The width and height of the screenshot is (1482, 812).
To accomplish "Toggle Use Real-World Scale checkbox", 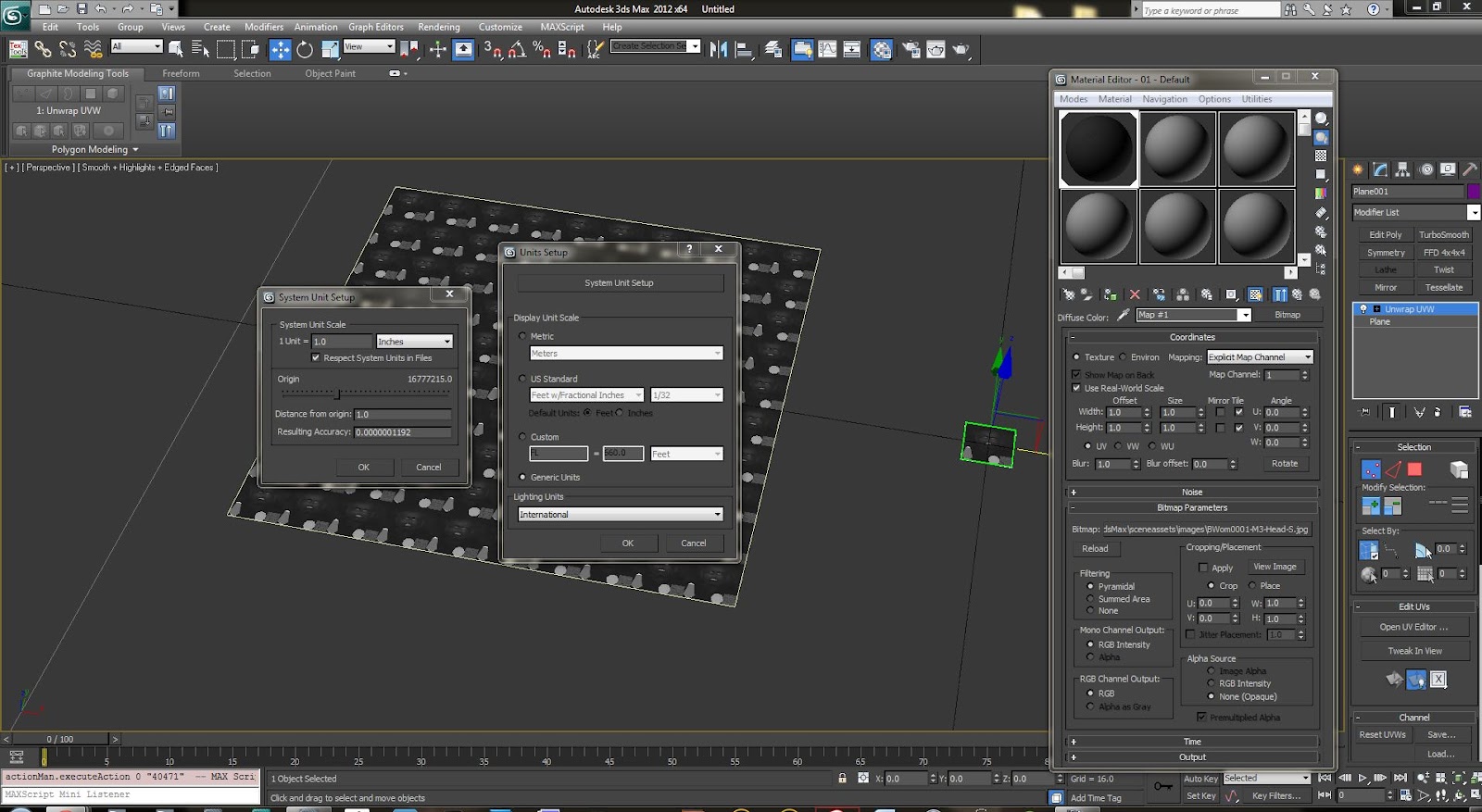I will (1076, 389).
